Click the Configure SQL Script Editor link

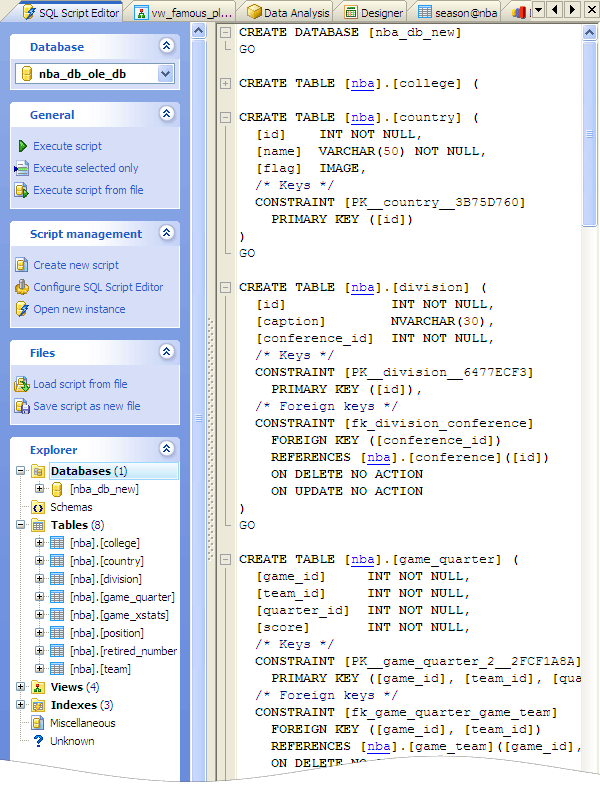(x=98, y=287)
